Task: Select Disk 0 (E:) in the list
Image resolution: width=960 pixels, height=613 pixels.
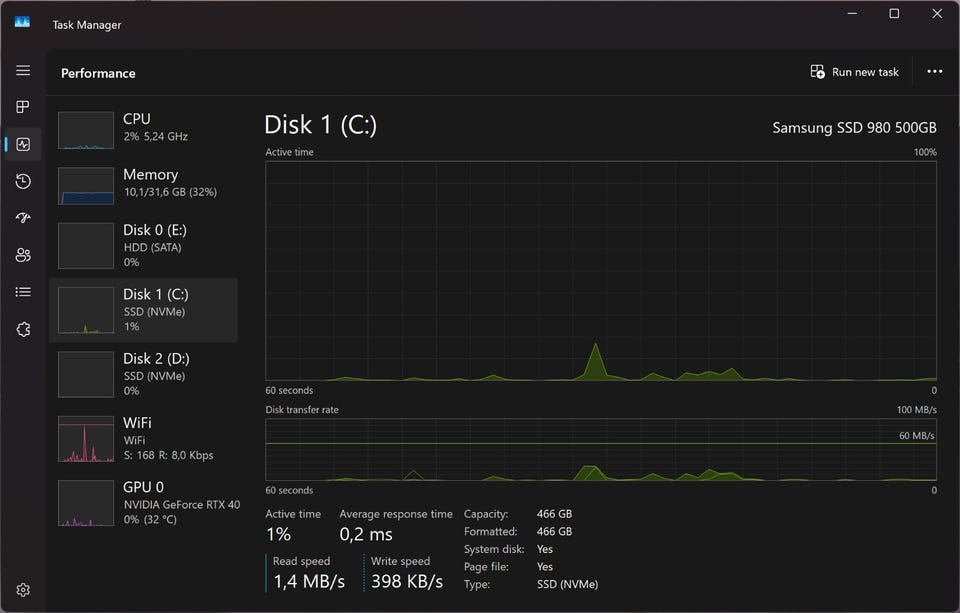Action: [144, 246]
